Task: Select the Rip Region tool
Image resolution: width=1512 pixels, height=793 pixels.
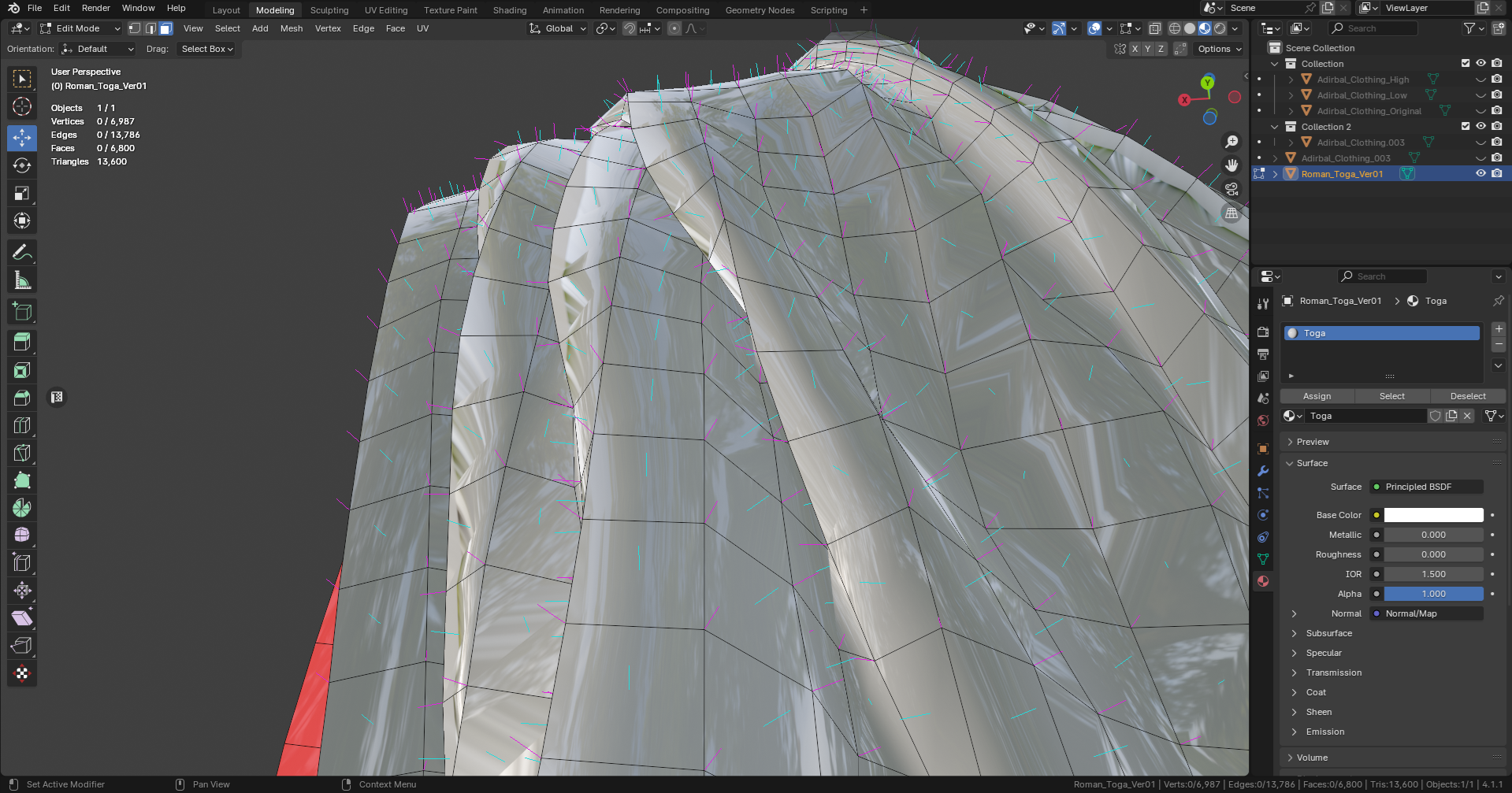Action: pyautogui.click(x=22, y=646)
